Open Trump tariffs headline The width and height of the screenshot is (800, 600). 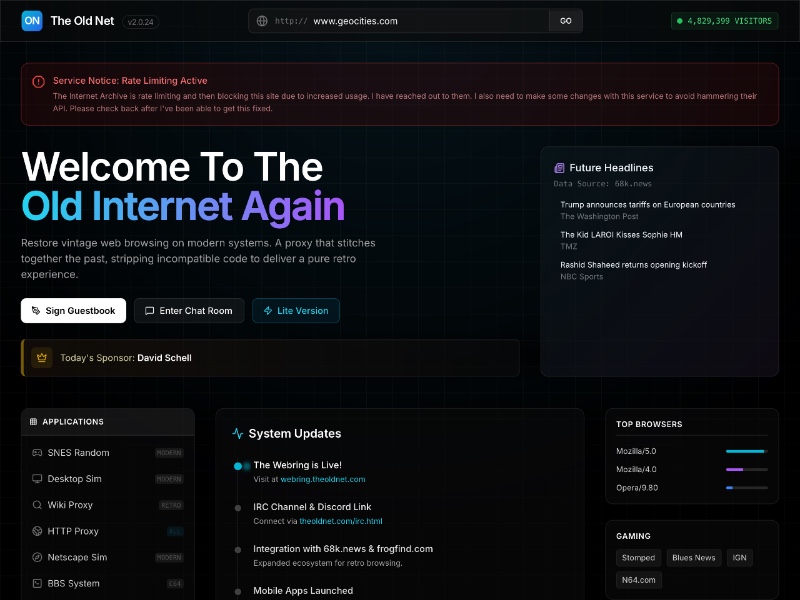(647, 204)
